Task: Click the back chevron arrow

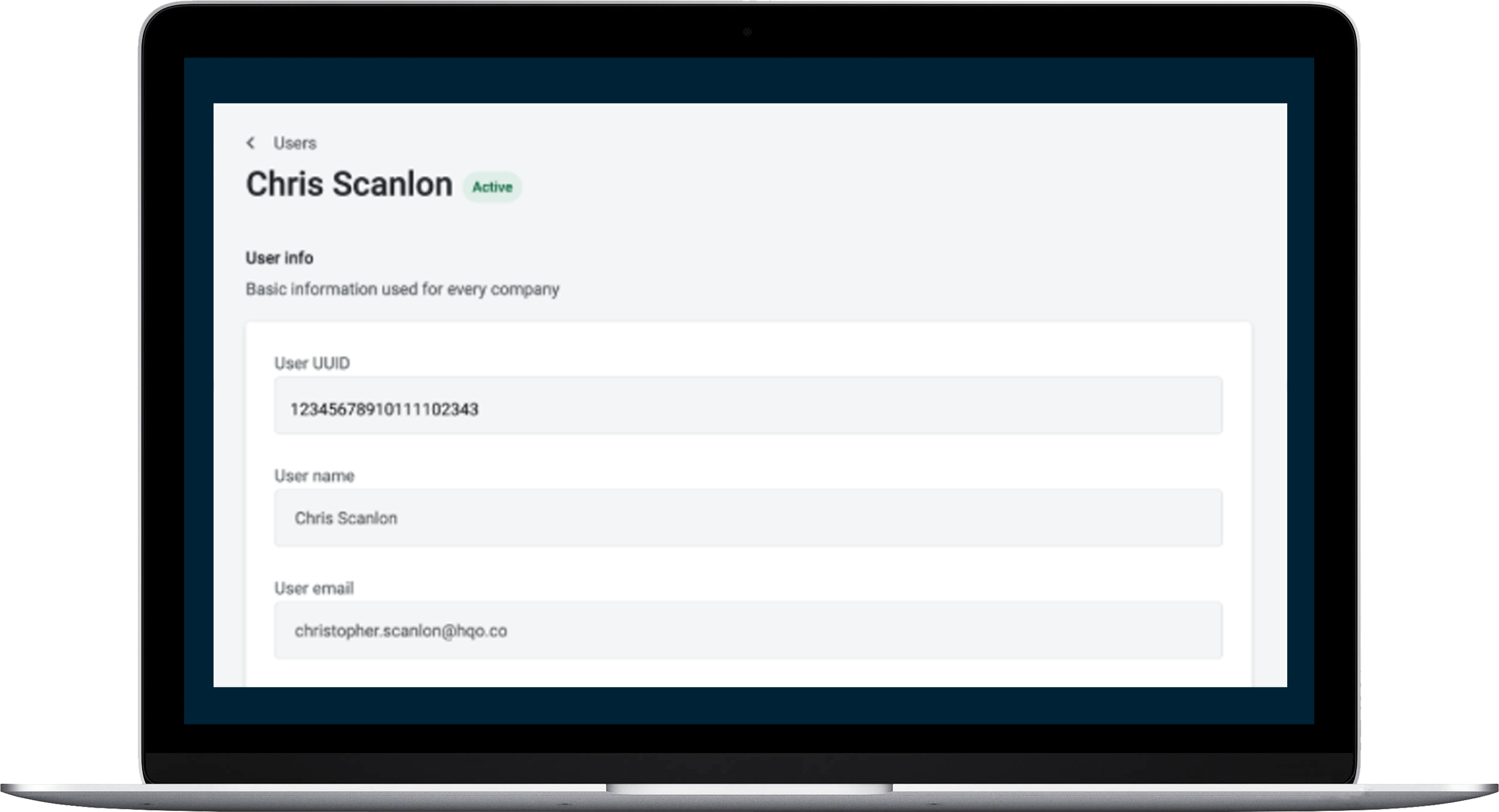Action: point(251,143)
